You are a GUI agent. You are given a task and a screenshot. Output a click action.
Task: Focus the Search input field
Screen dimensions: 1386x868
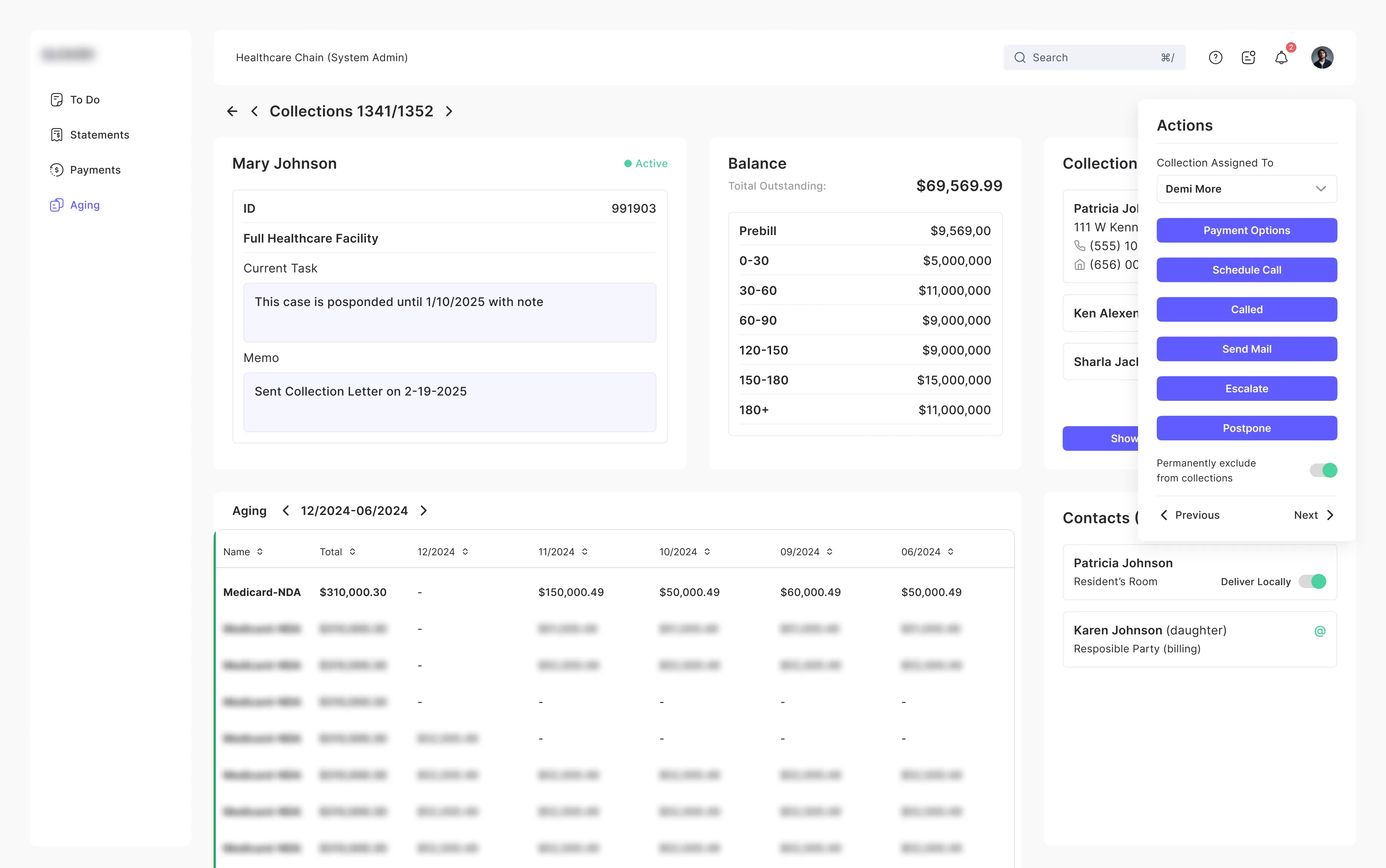1094,57
